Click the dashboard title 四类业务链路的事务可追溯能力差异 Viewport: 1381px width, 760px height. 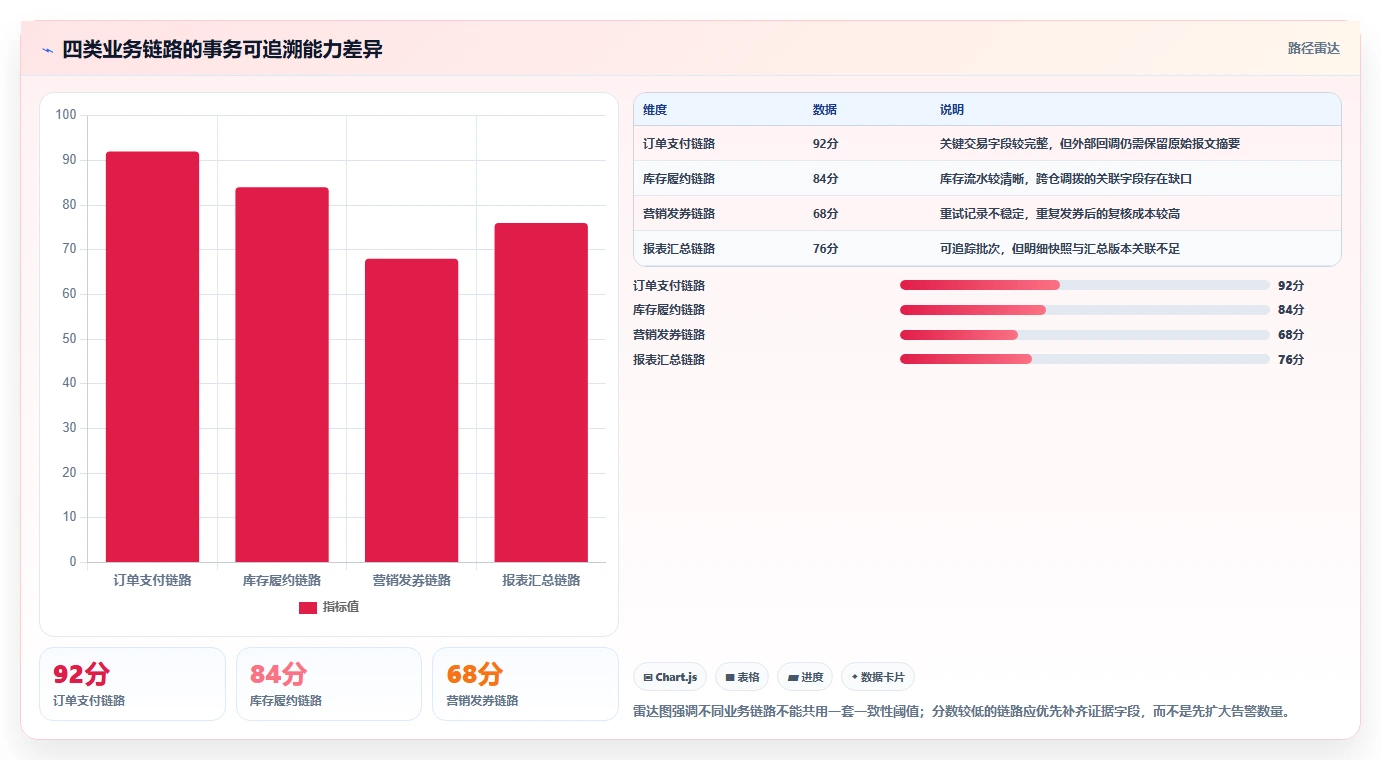pyautogui.click(x=222, y=49)
